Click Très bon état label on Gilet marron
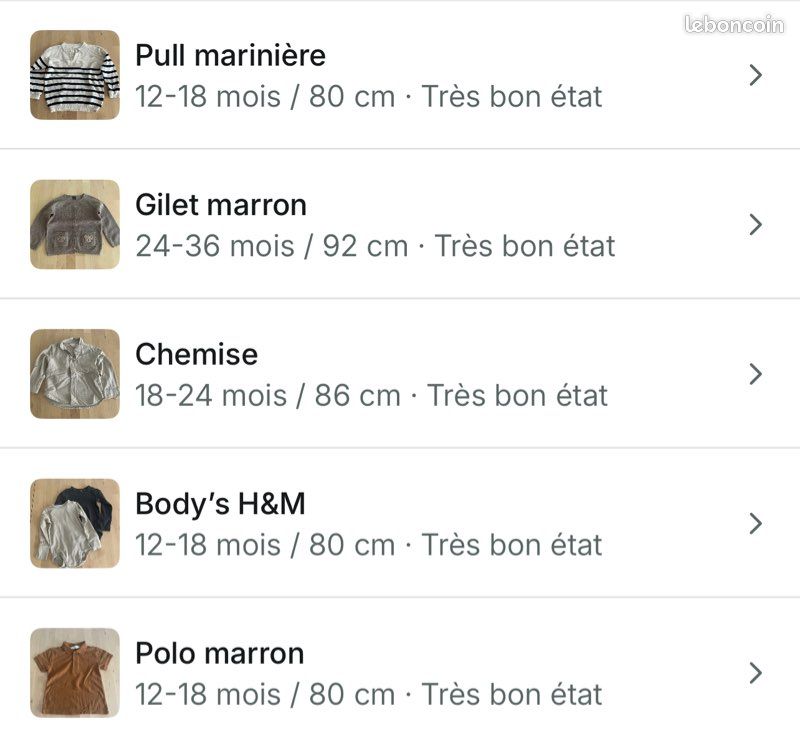Viewport: 800px width, 740px height. 526,245
